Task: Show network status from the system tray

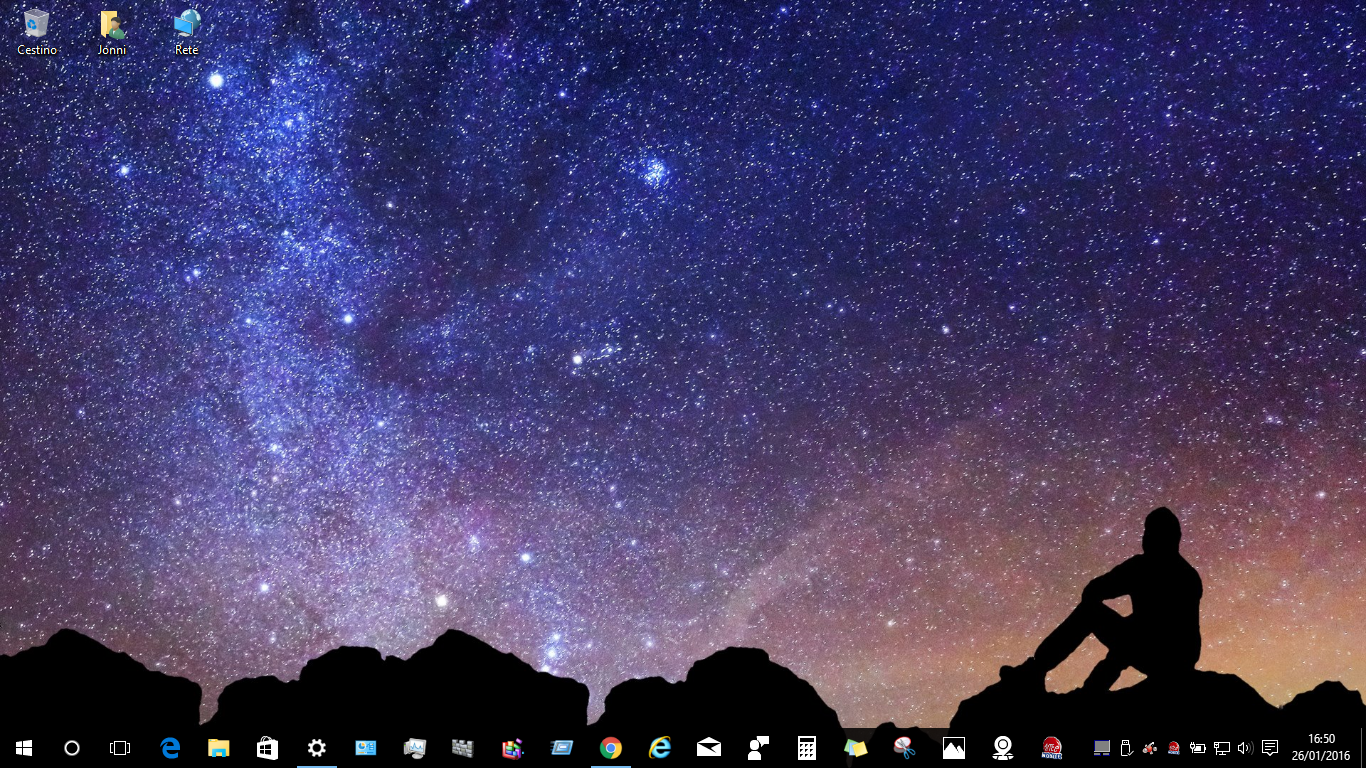Action: [x=1220, y=748]
